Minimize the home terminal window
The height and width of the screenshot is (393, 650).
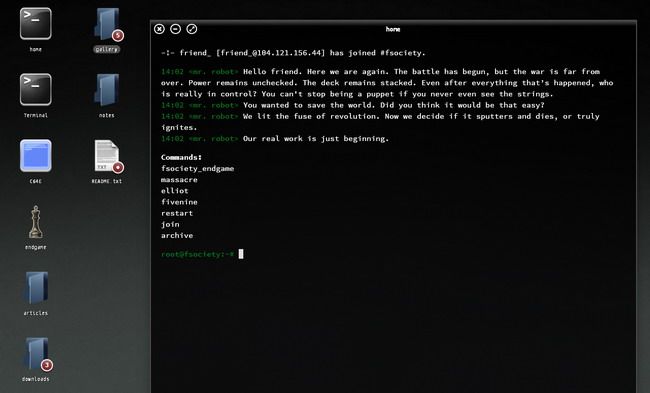[175, 29]
